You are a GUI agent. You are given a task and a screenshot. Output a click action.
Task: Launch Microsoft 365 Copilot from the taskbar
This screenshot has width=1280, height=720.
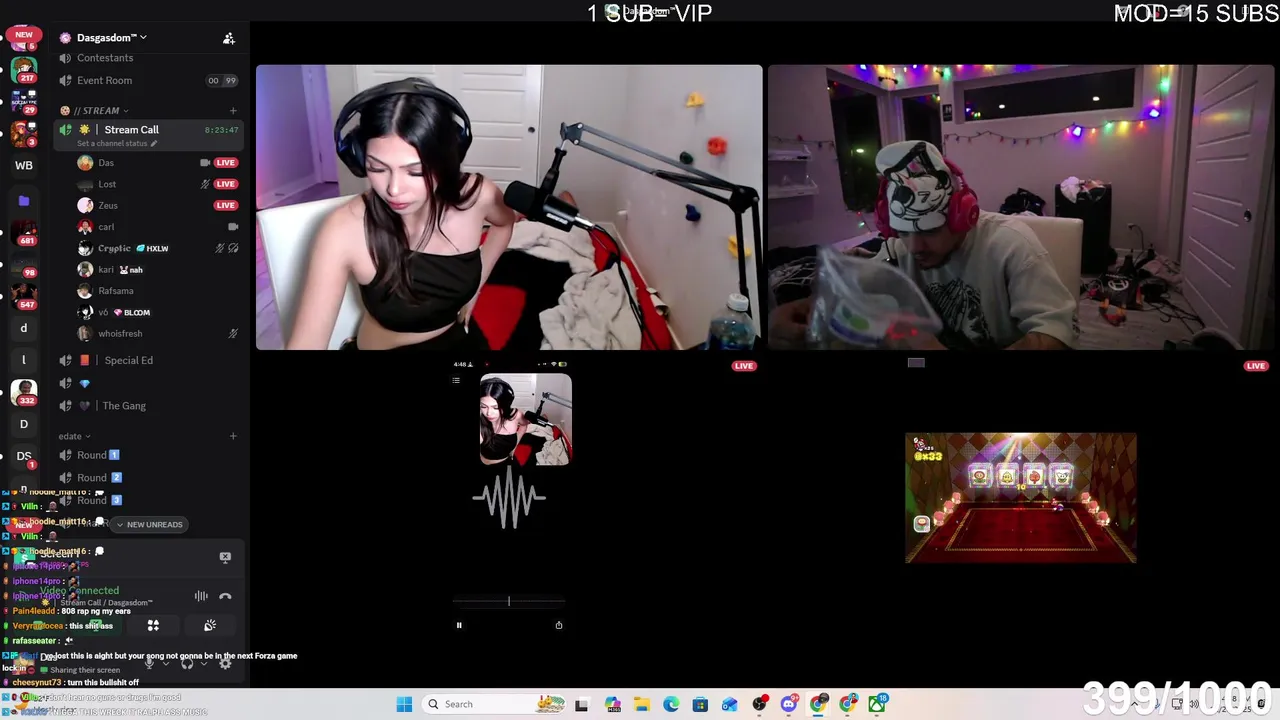612,704
